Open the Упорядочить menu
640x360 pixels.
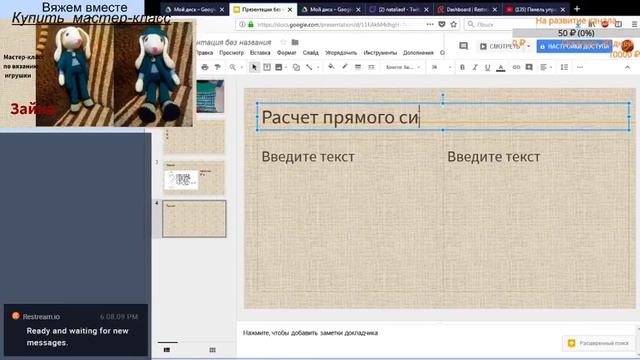pyautogui.click(x=341, y=53)
